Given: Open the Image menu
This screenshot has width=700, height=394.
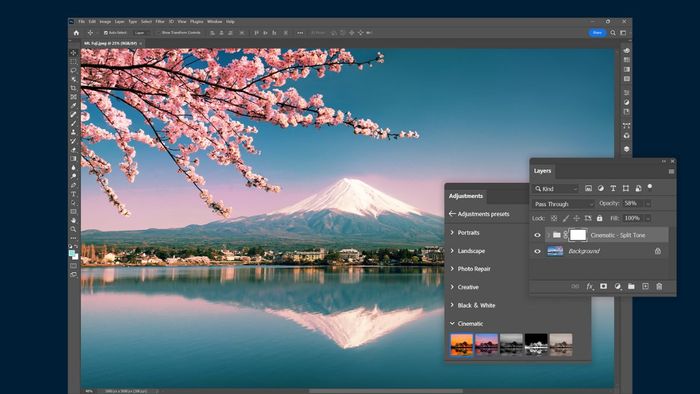Looking at the screenshot, I should (105, 21).
